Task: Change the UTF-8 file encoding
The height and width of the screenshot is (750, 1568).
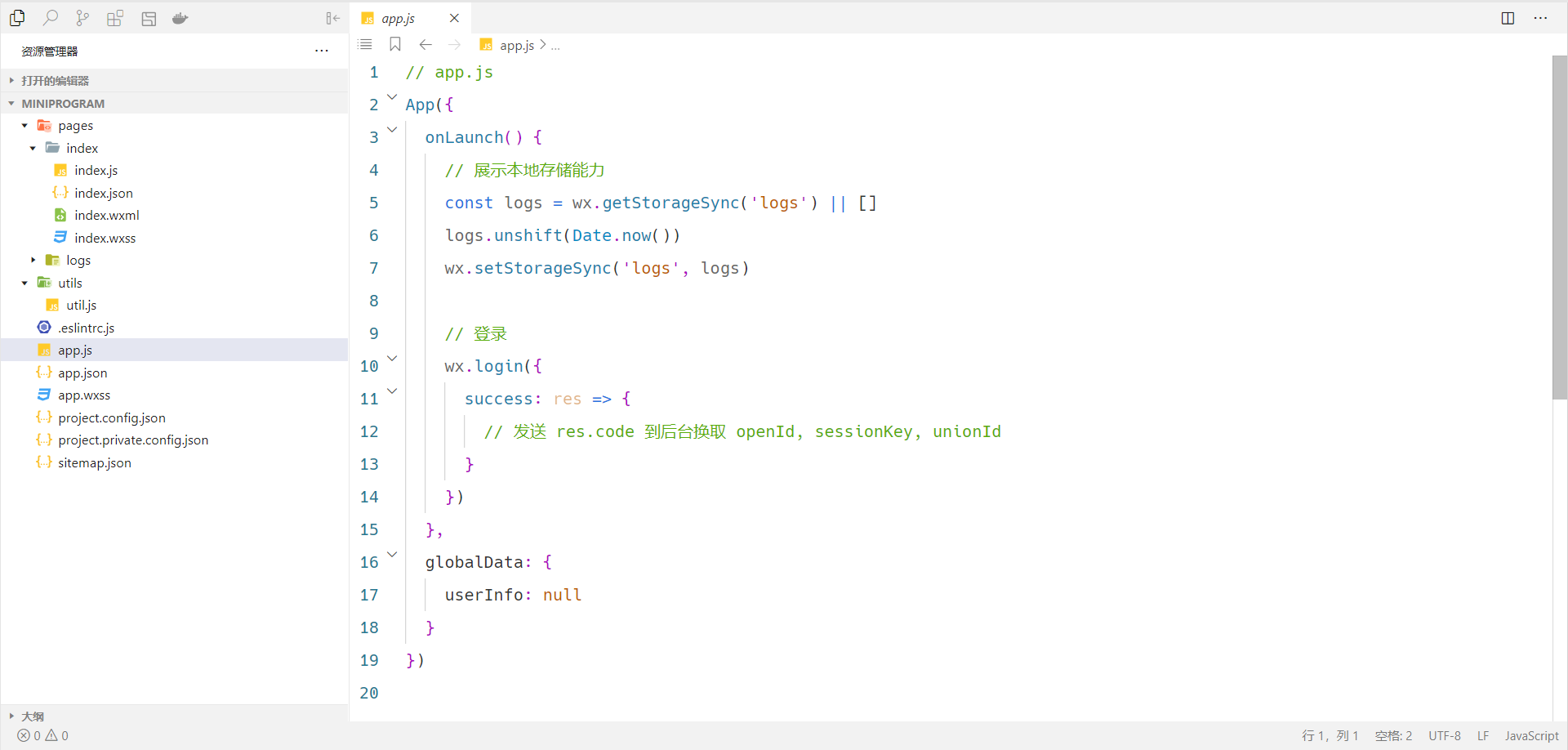Action: click(1445, 735)
